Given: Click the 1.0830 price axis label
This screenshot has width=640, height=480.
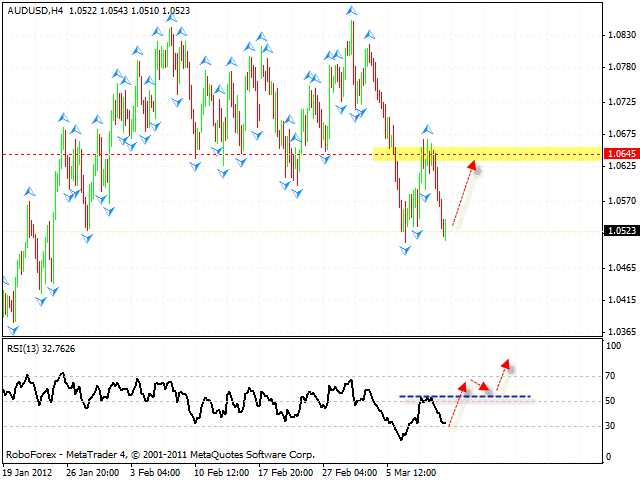Looking at the screenshot, I should coord(621,35).
